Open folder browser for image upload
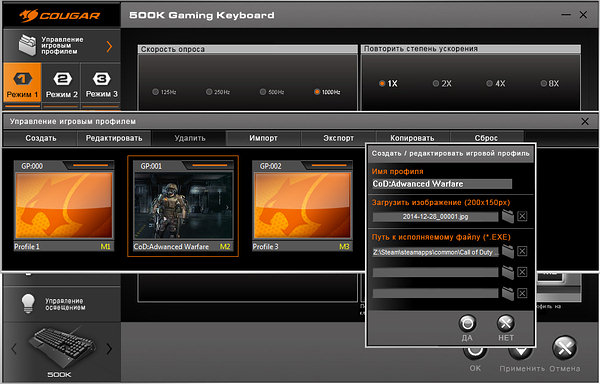600x384 pixels. point(508,216)
